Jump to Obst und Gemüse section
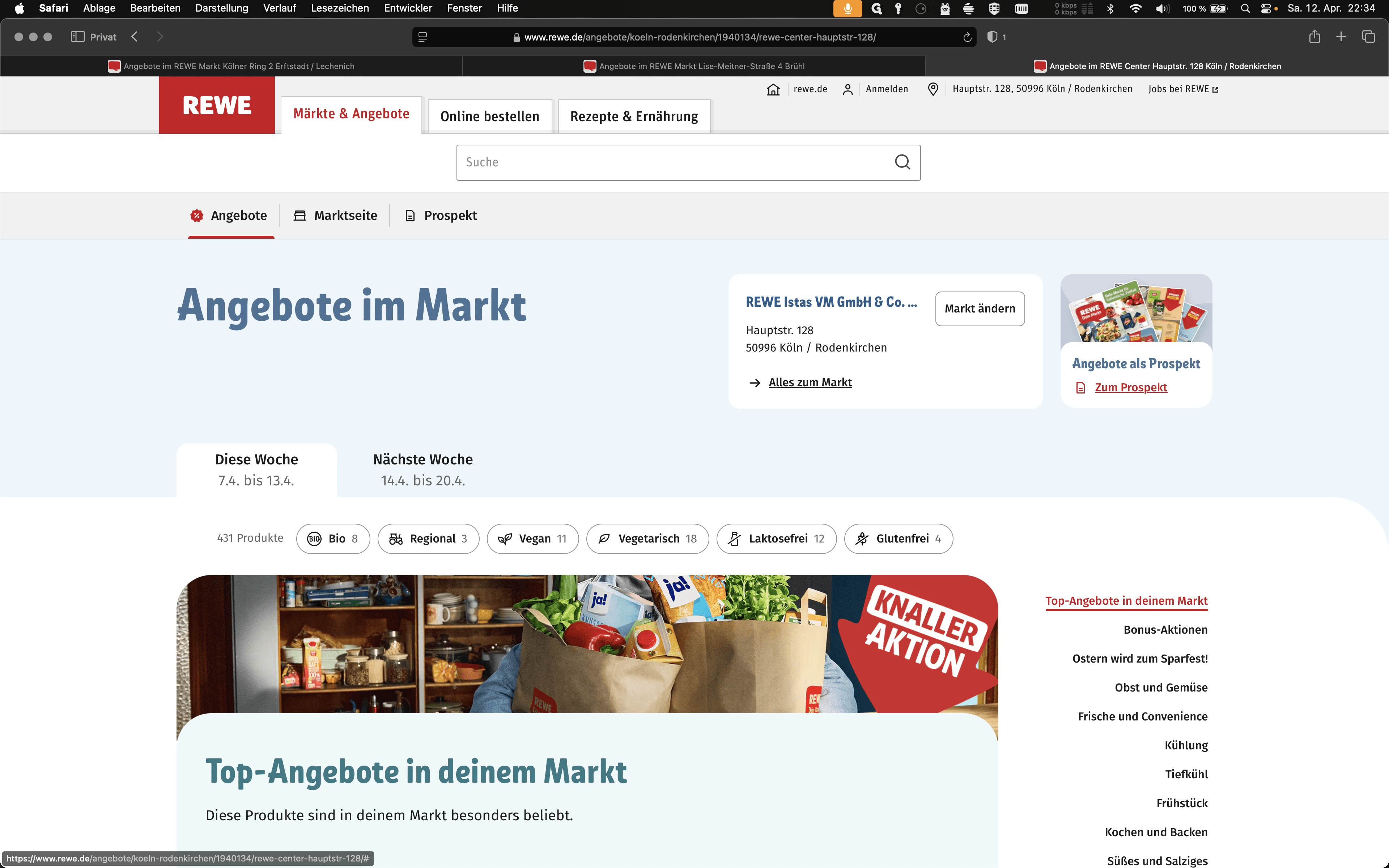This screenshot has width=1389, height=868. (x=1161, y=688)
